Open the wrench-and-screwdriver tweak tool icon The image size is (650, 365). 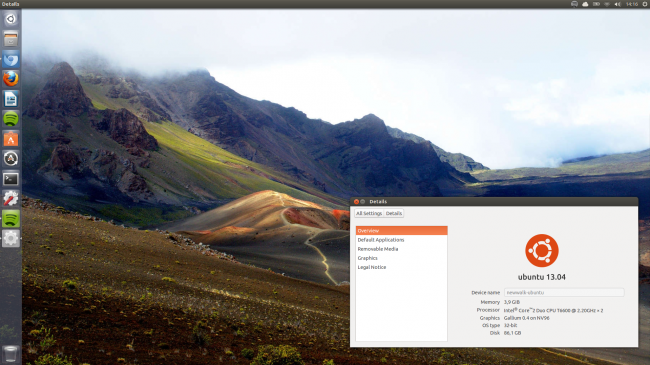(x=11, y=199)
